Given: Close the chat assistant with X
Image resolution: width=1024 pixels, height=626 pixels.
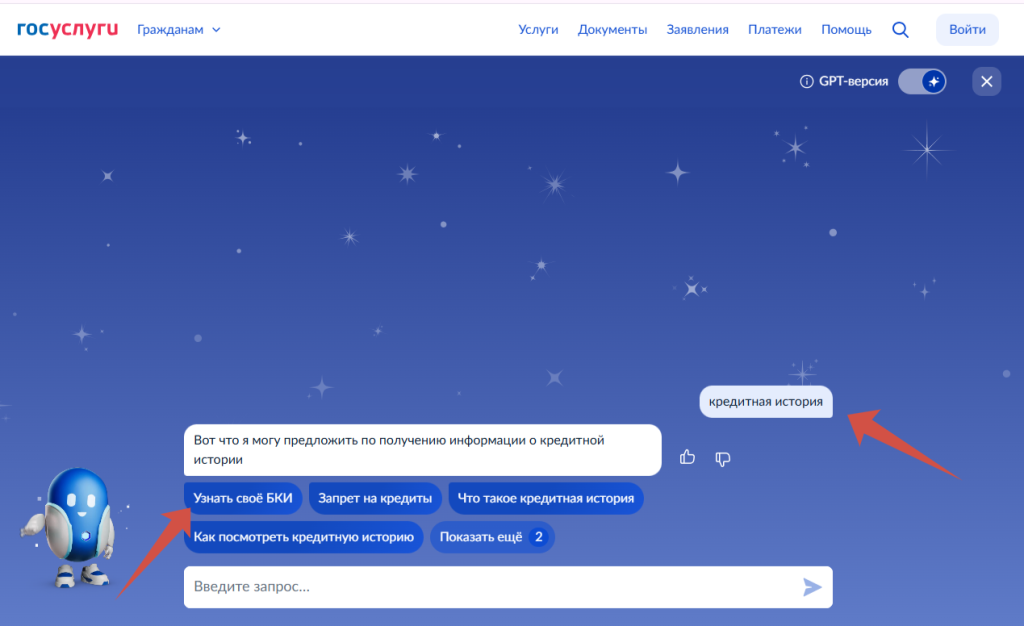Looking at the screenshot, I should 986,82.
